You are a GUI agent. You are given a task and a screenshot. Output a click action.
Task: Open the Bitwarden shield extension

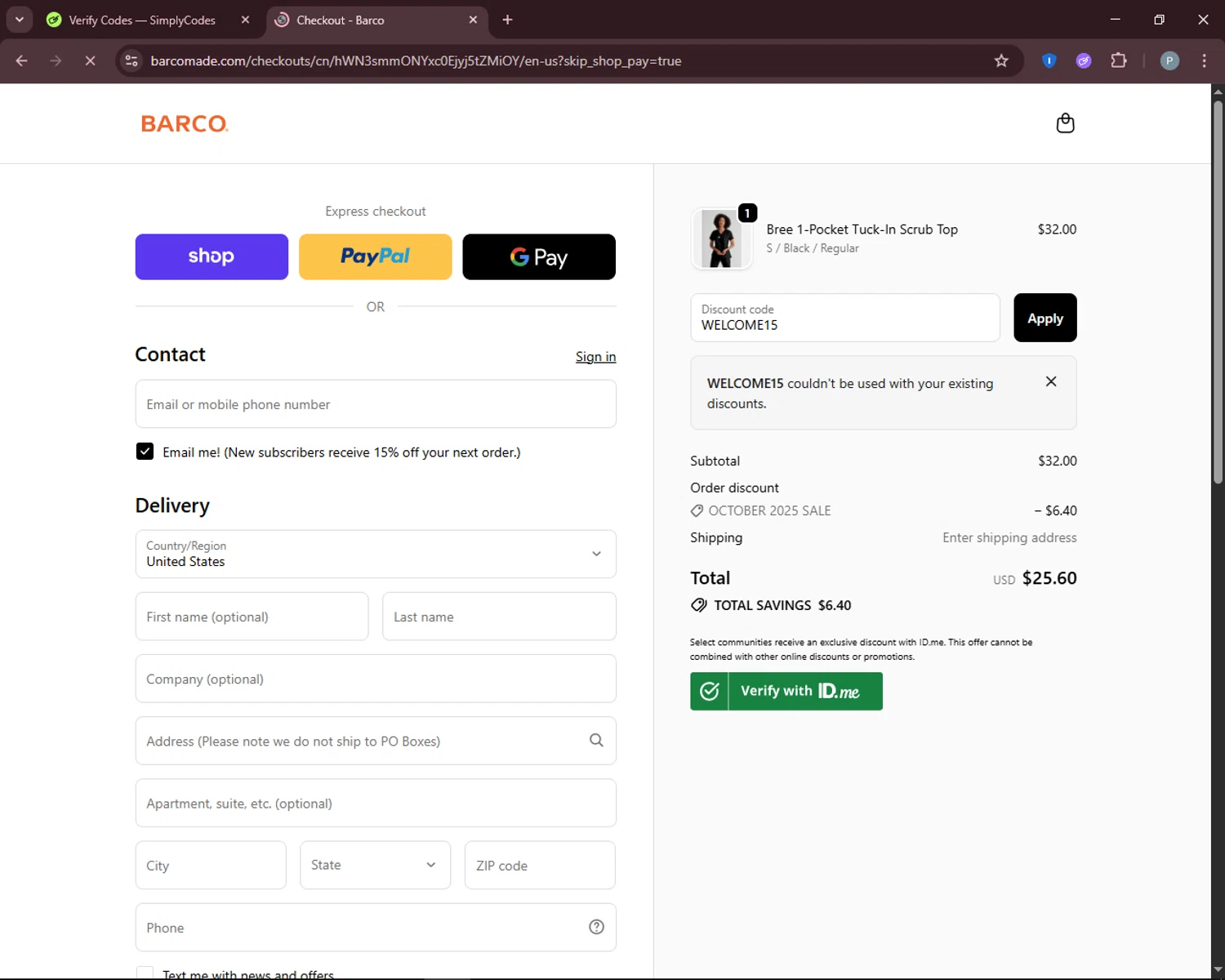(1049, 60)
